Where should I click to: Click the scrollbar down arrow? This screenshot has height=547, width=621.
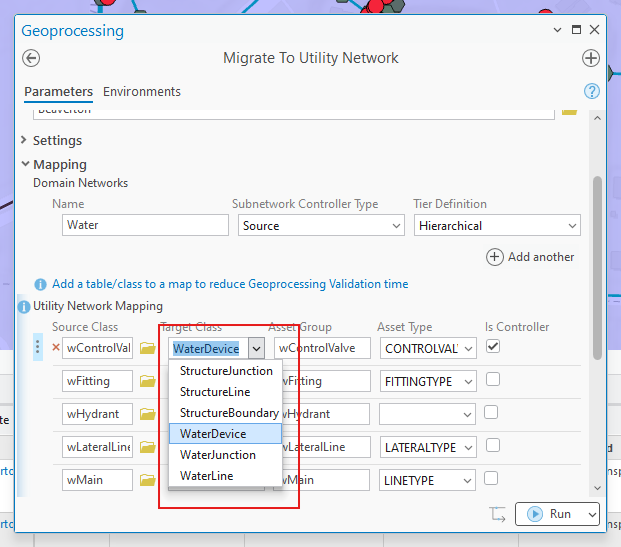click(597, 488)
